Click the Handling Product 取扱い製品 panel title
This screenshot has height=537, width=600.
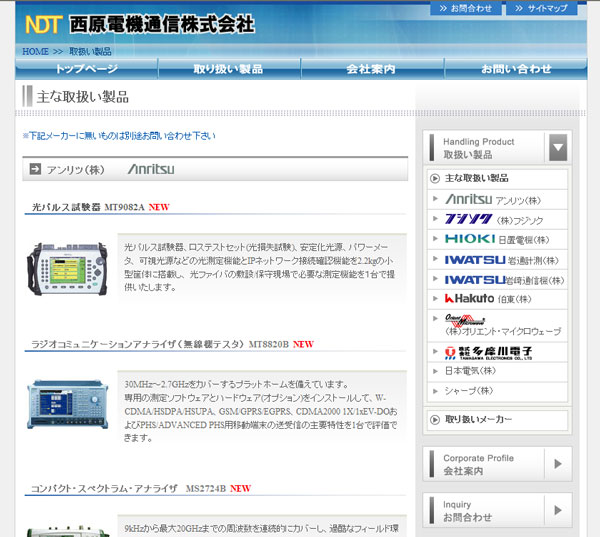tap(478, 148)
